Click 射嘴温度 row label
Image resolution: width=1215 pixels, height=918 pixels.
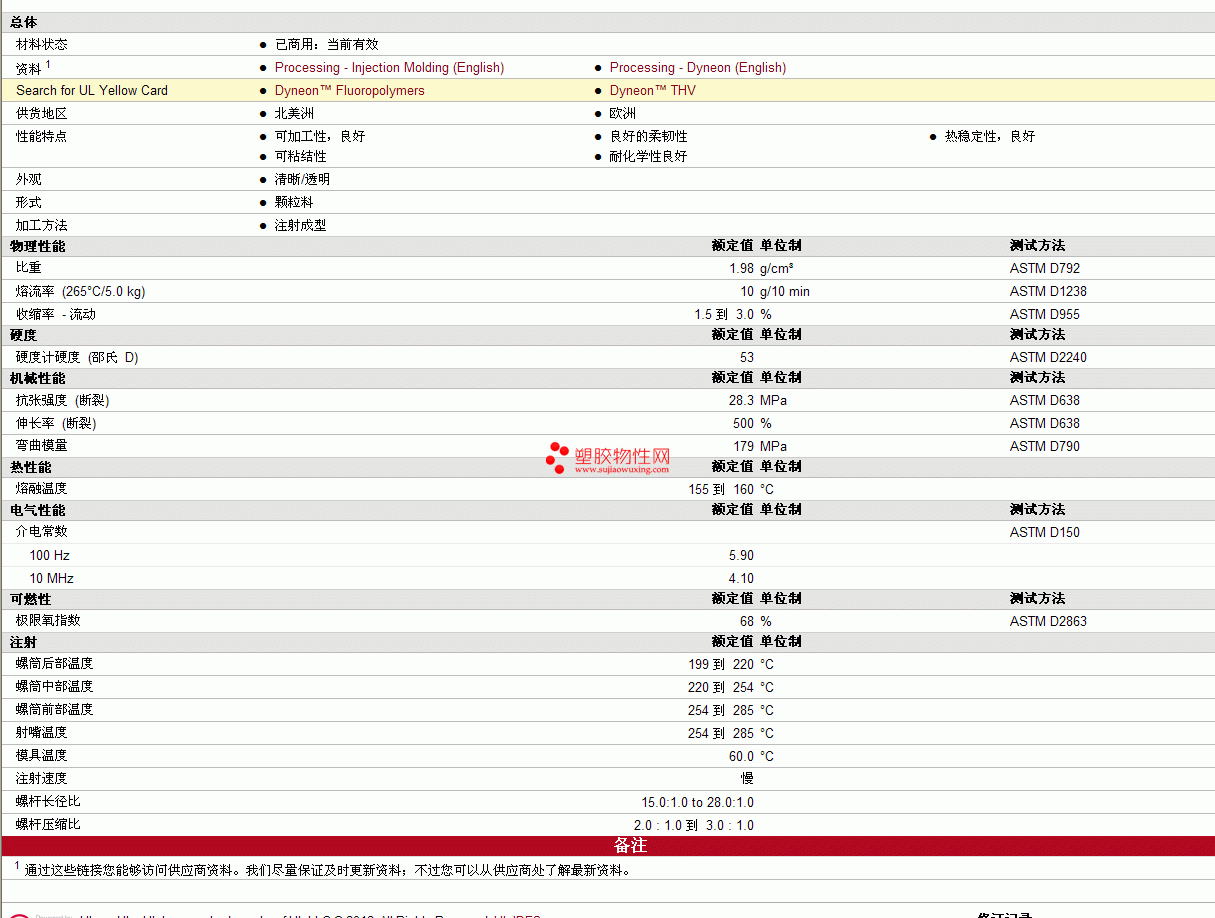(x=42, y=734)
